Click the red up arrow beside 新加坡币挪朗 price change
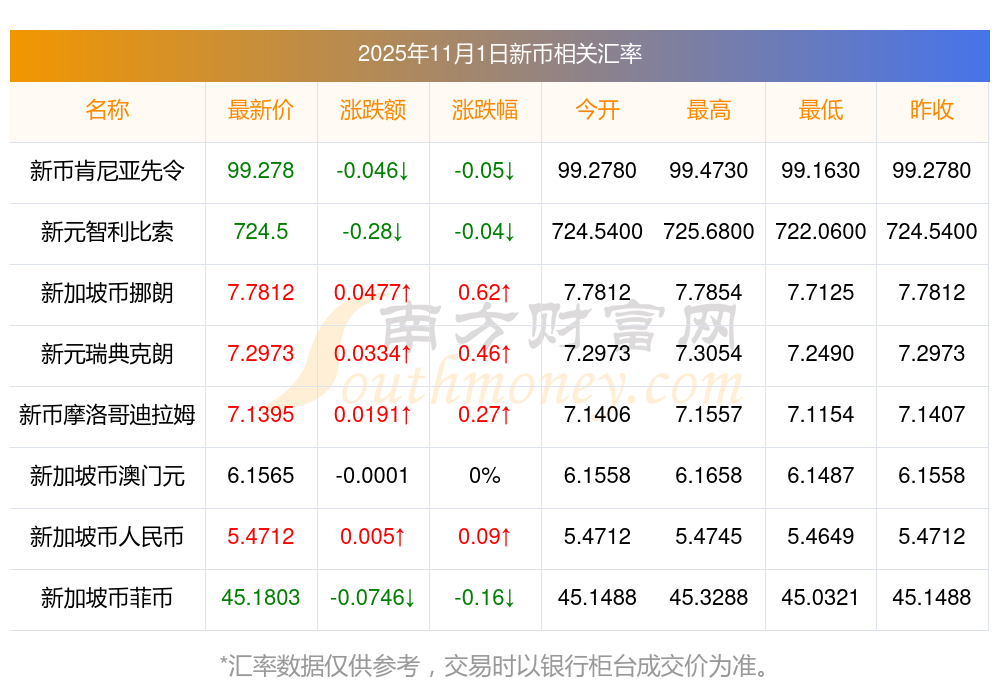 click(405, 293)
